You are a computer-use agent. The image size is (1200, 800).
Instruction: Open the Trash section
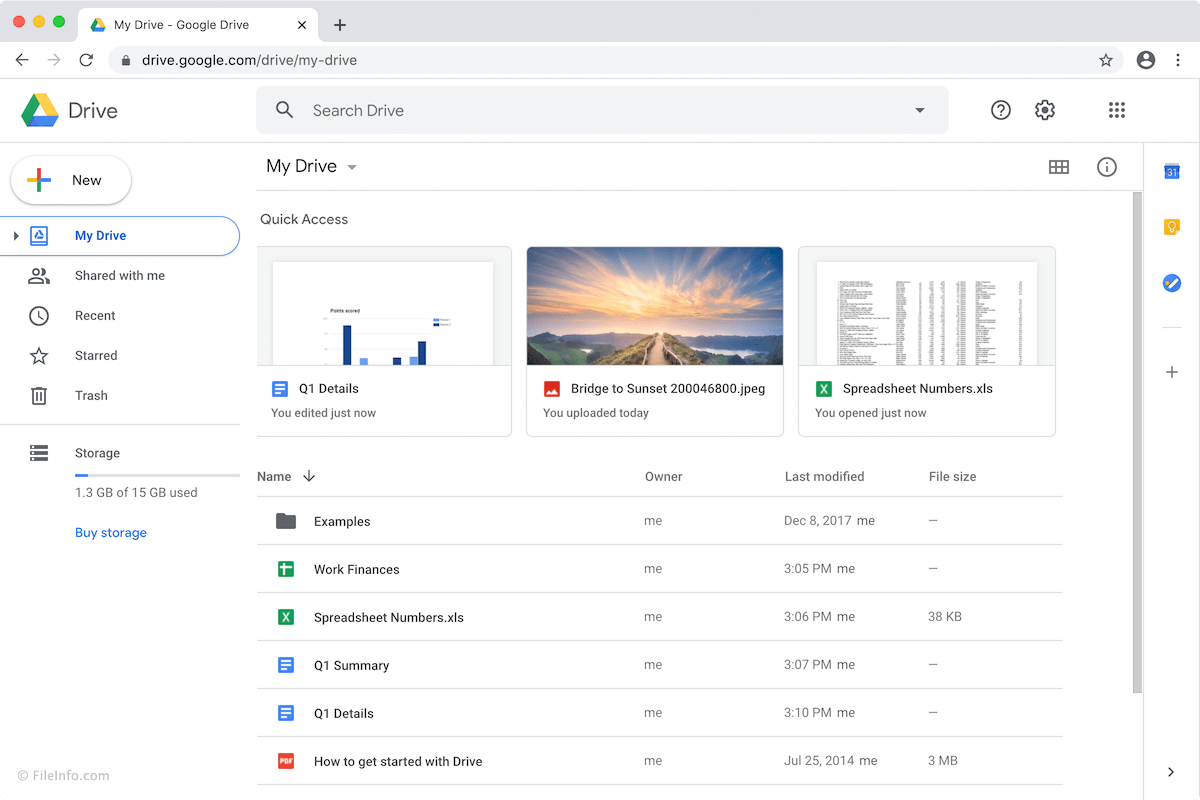(91, 395)
